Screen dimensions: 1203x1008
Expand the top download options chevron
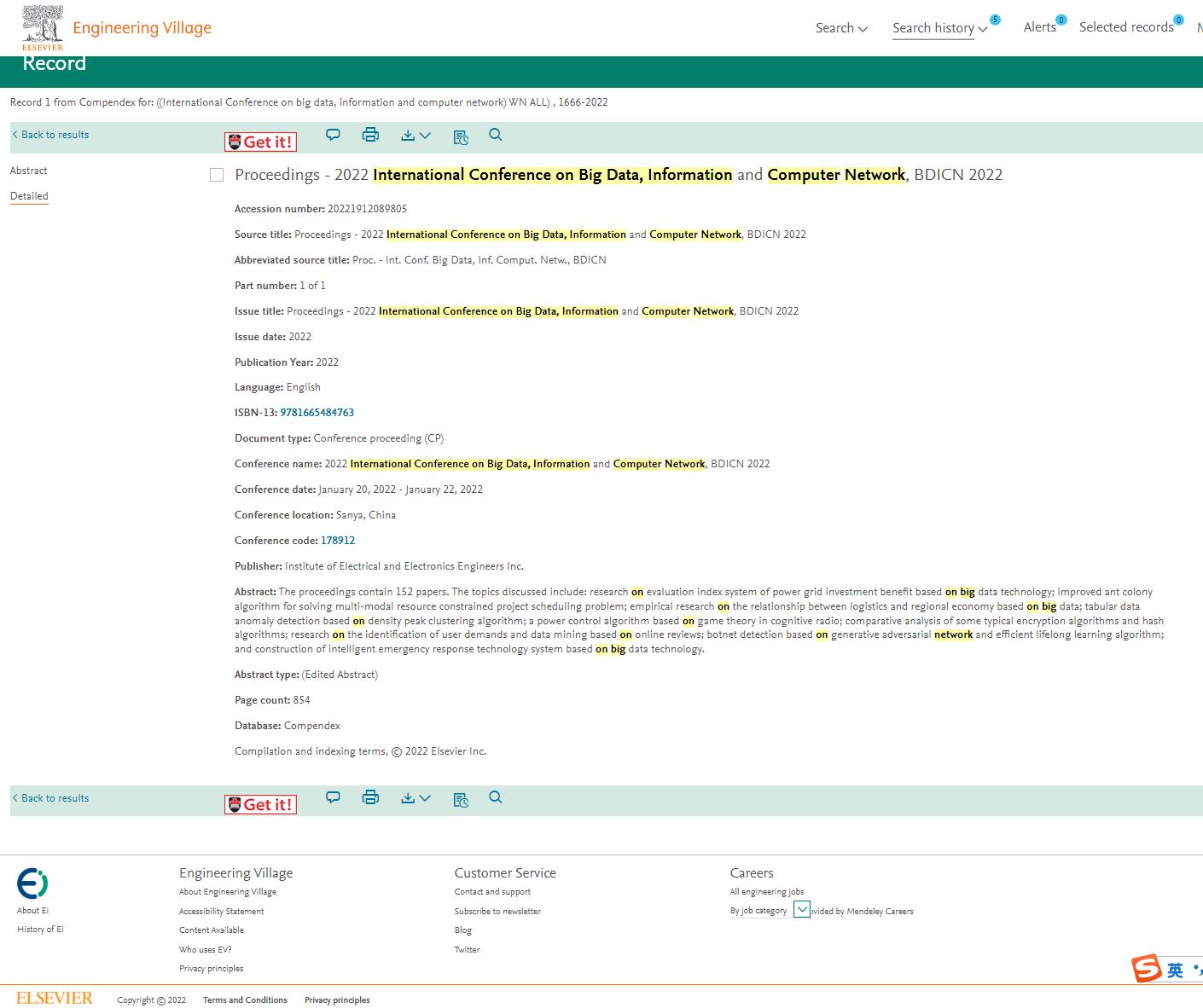tap(425, 136)
